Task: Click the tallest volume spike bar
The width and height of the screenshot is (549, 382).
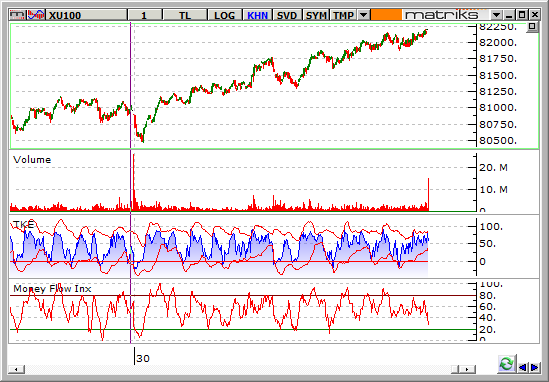Action: click(134, 182)
